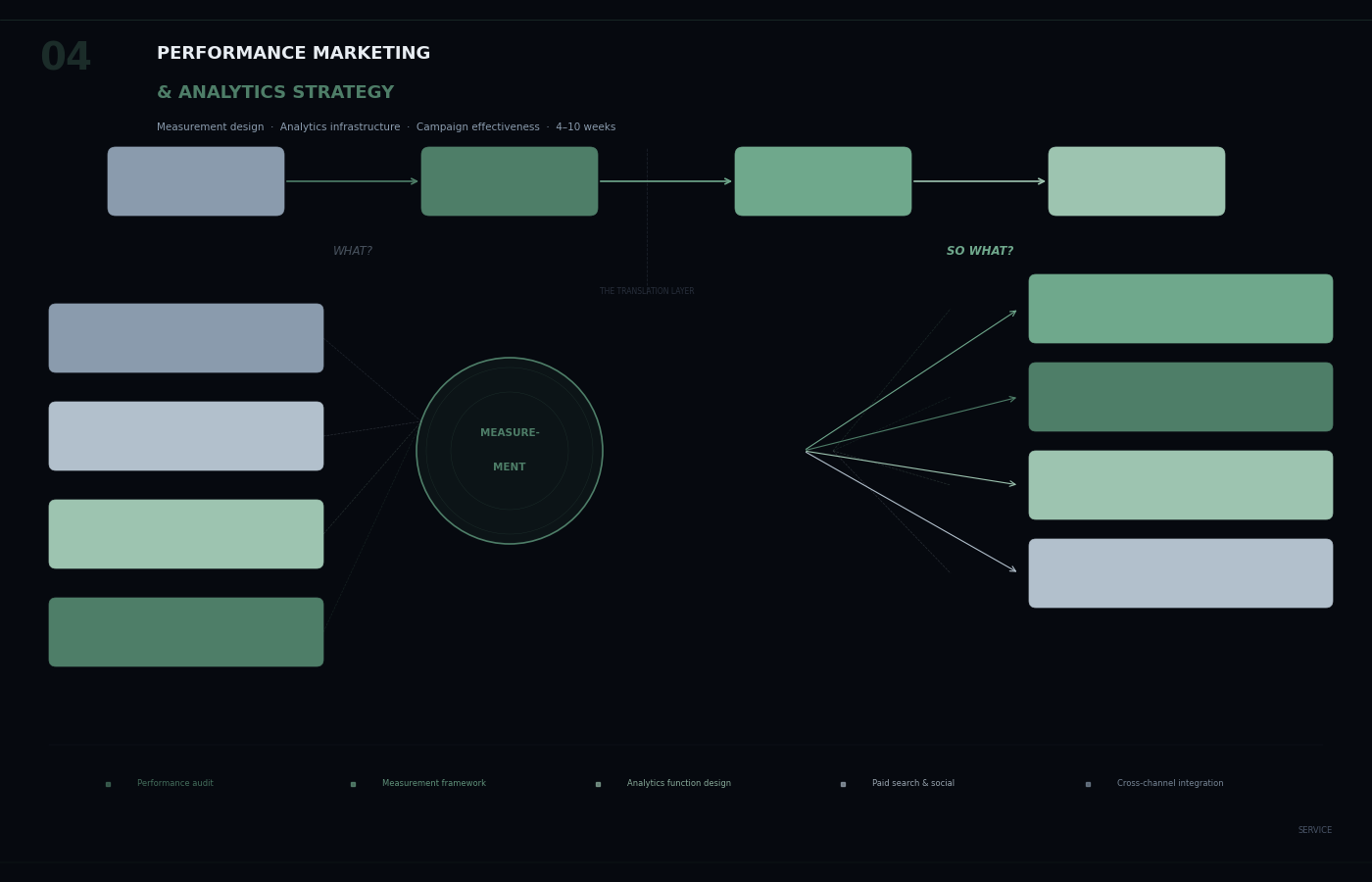Image resolution: width=1372 pixels, height=882 pixels.
Task: Click "Measurement design" in the tagline
Action: pyautogui.click(x=211, y=127)
